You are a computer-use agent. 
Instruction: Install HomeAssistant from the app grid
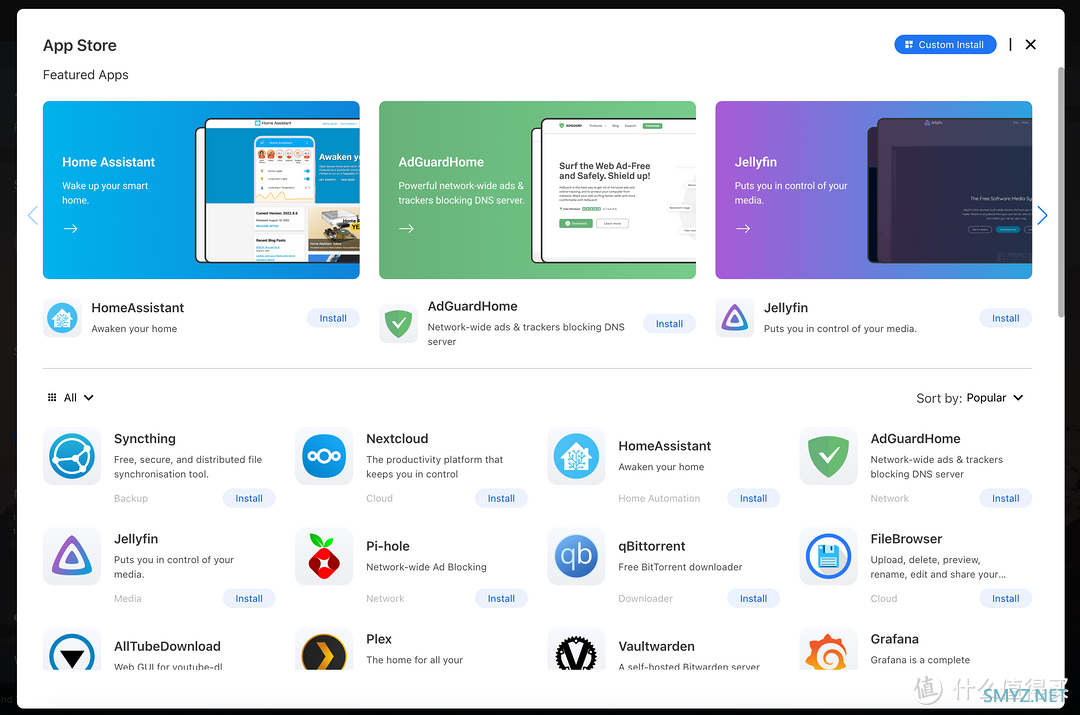(753, 498)
